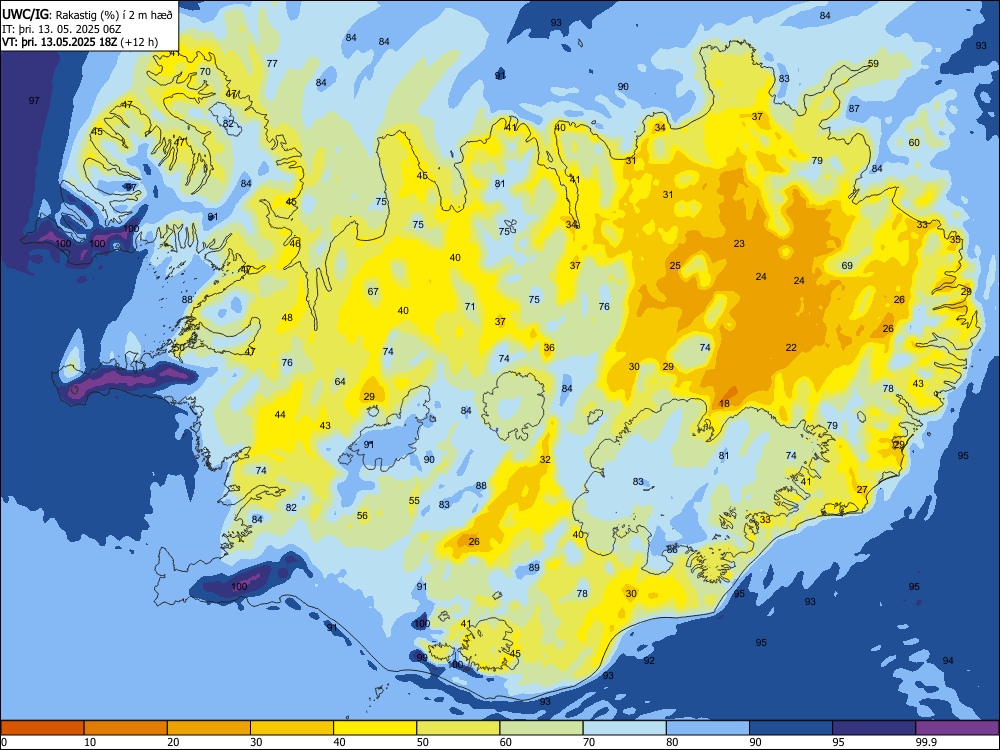Click the '(+12 h)' forecast offset text
Image resolution: width=1000 pixels, height=750 pixels.
[x=138, y=42]
